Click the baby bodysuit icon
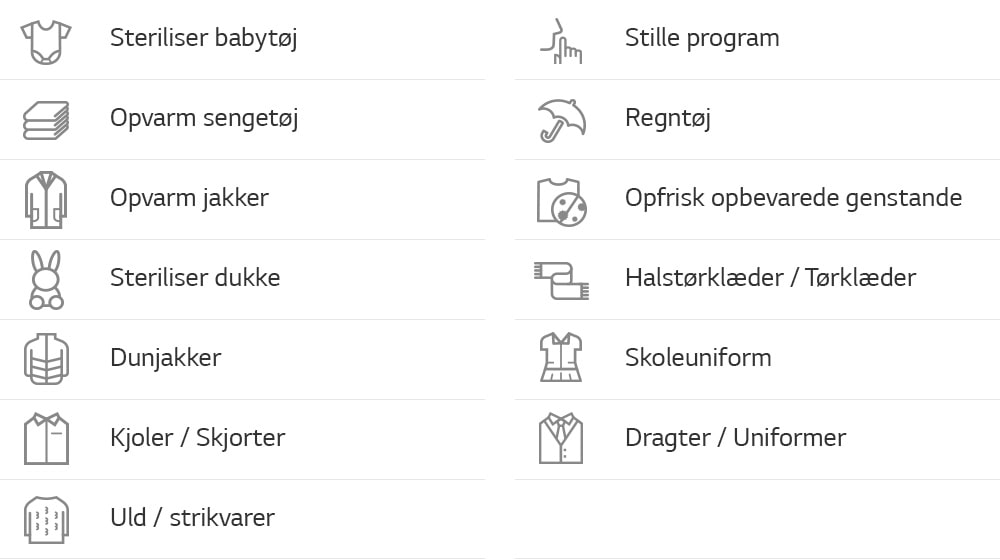The height and width of the screenshot is (560, 1000). 46,40
